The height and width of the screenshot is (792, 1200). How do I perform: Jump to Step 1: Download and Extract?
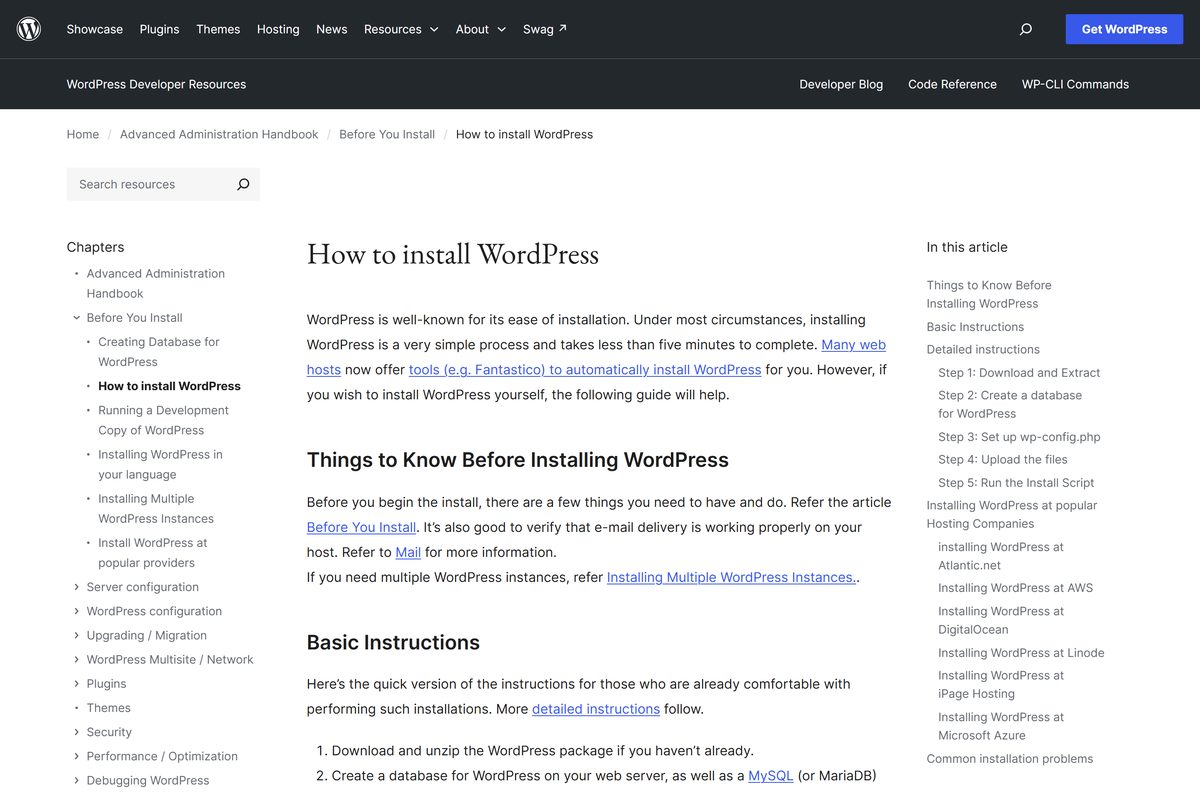1019,373
